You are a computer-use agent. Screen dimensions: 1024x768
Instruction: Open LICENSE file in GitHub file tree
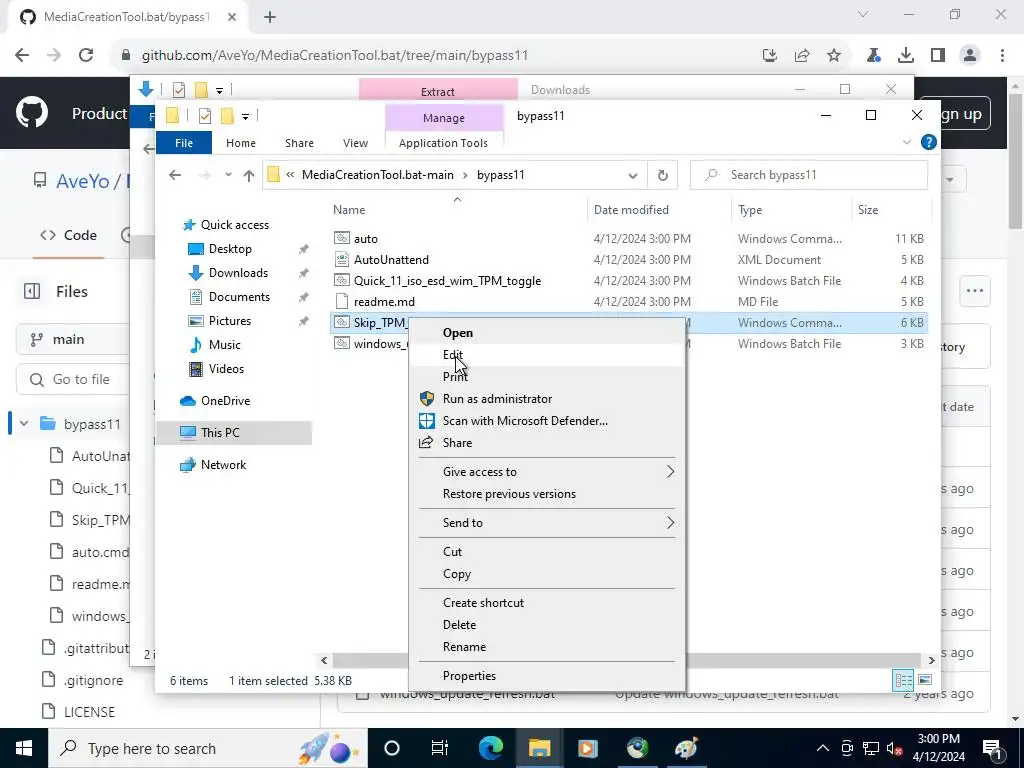pos(89,712)
